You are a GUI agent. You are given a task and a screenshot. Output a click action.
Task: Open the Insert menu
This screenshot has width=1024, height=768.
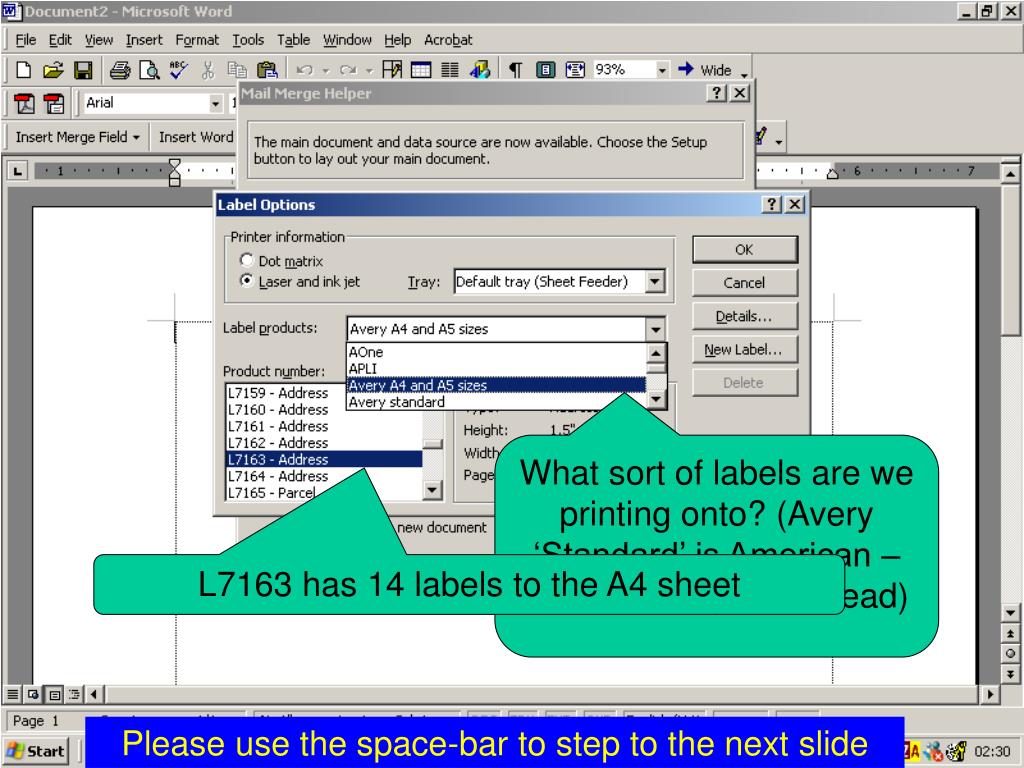tap(144, 40)
